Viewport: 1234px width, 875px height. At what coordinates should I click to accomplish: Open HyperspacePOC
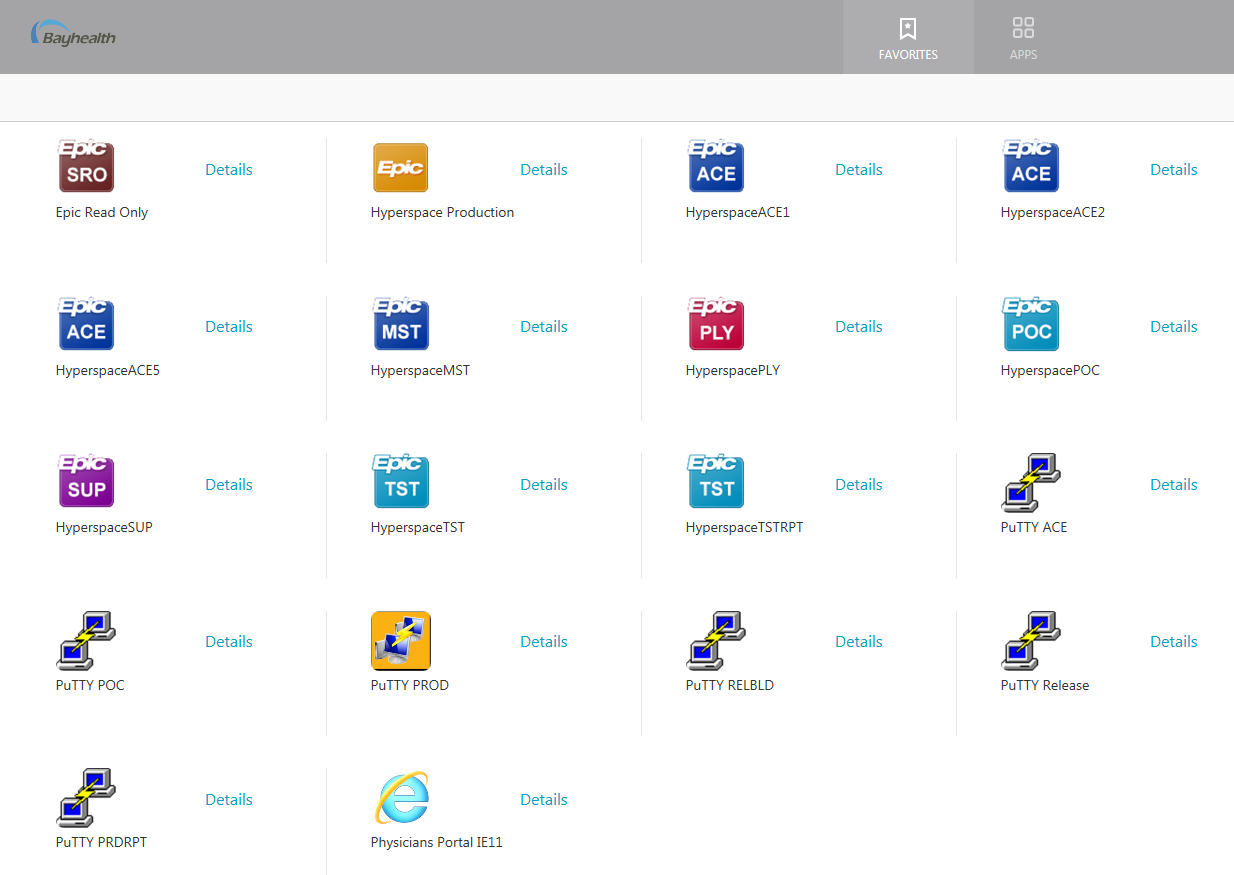pyautogui.click(x=1031, y=324)
